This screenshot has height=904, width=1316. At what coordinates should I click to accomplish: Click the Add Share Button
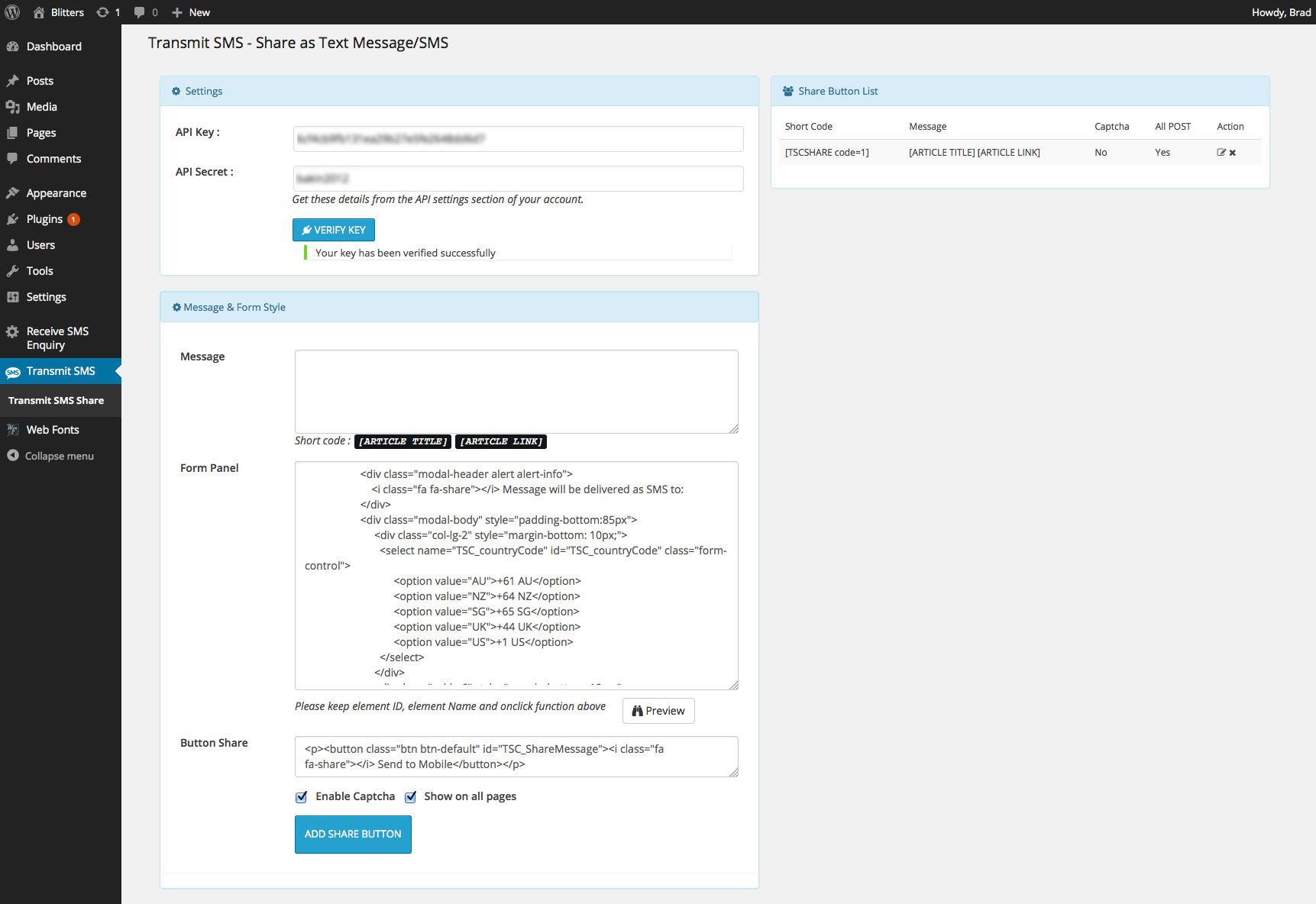tap(353, 835)
